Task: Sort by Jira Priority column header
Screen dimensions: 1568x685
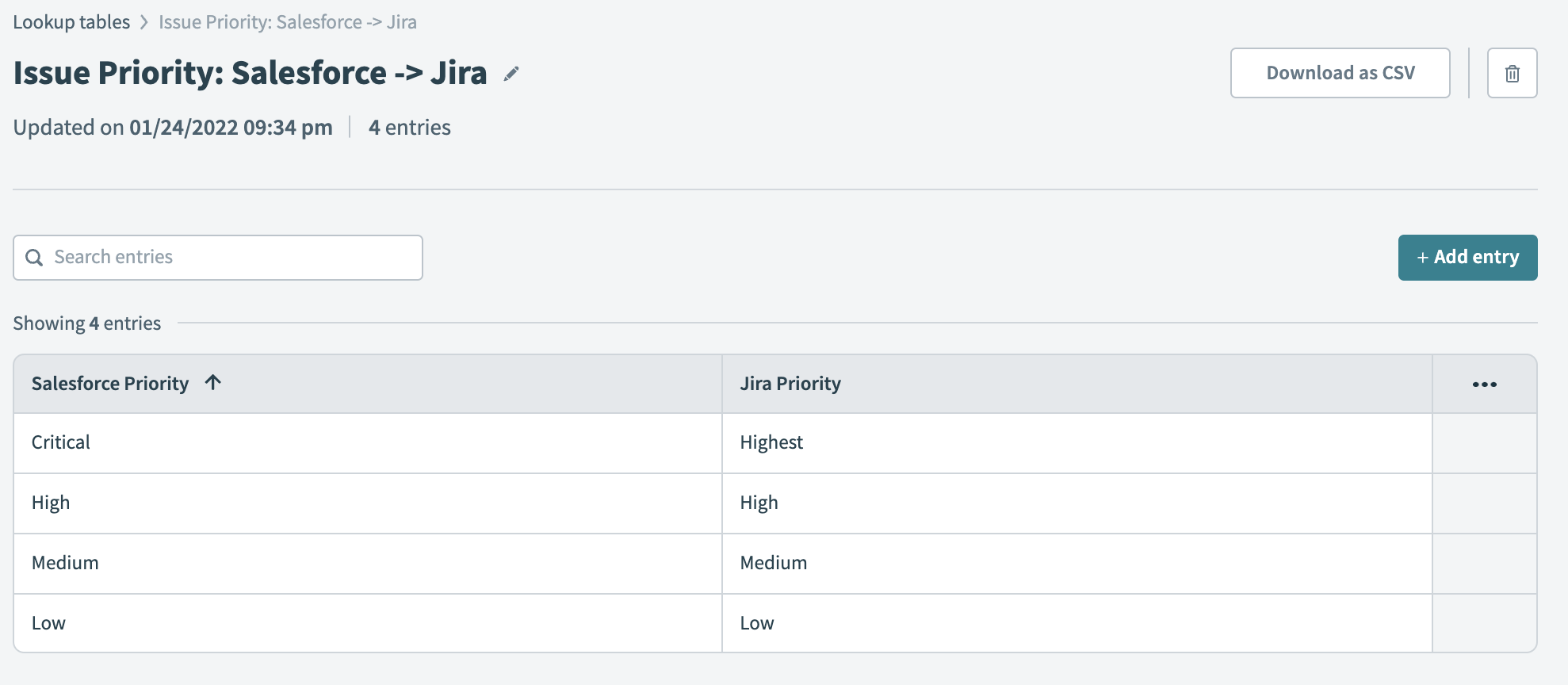Action: pos(790,384)
